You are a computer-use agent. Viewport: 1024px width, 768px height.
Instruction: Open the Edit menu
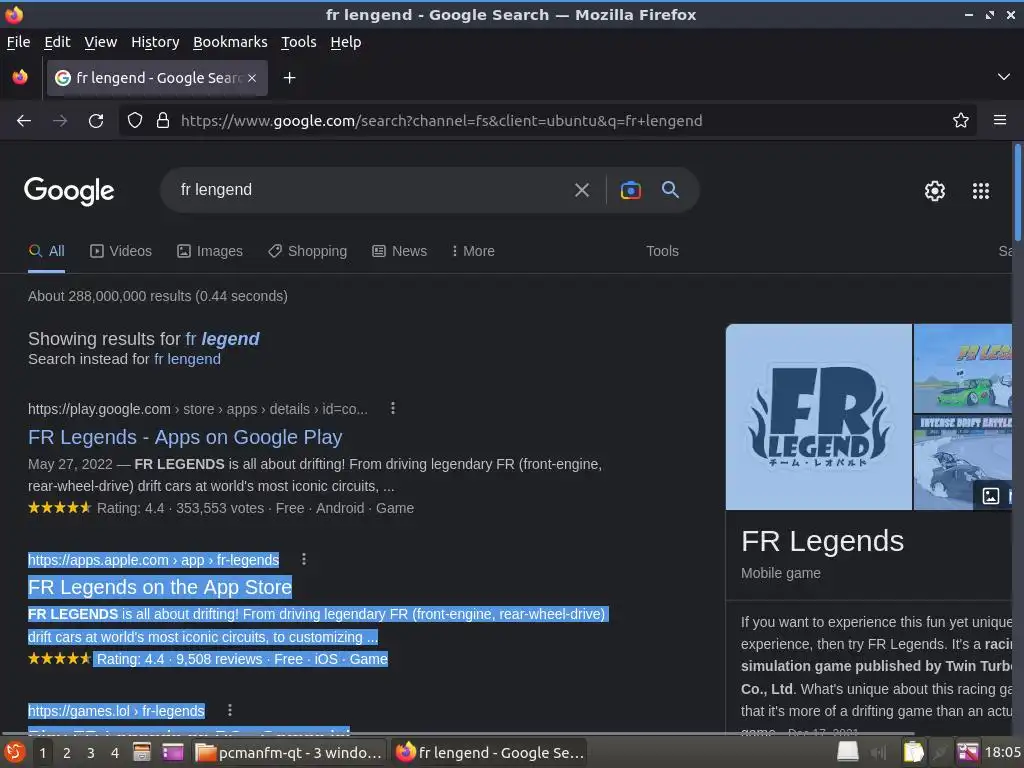point(57,42)
